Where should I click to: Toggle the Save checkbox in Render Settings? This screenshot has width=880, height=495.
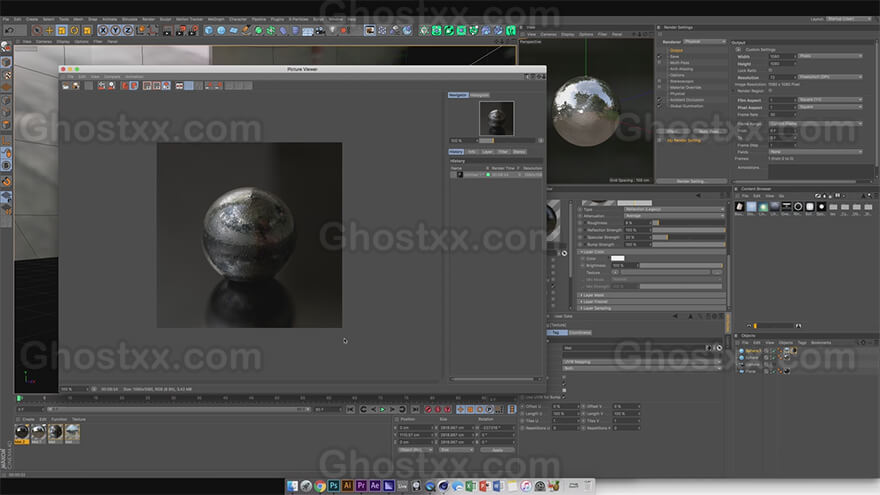click(x=659, y=56)
